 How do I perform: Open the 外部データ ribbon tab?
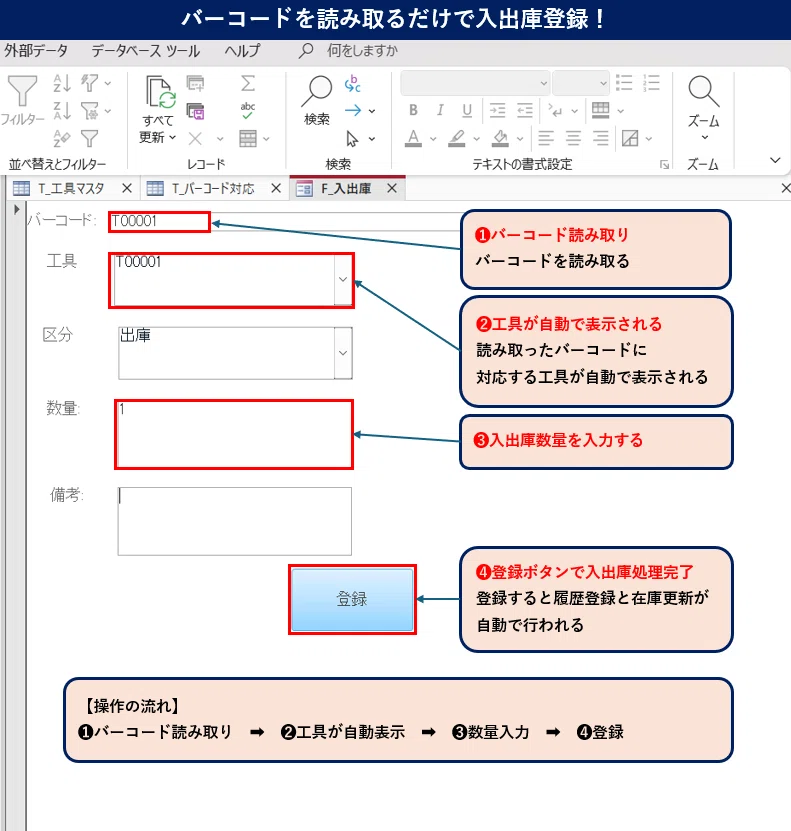(36, 50)
